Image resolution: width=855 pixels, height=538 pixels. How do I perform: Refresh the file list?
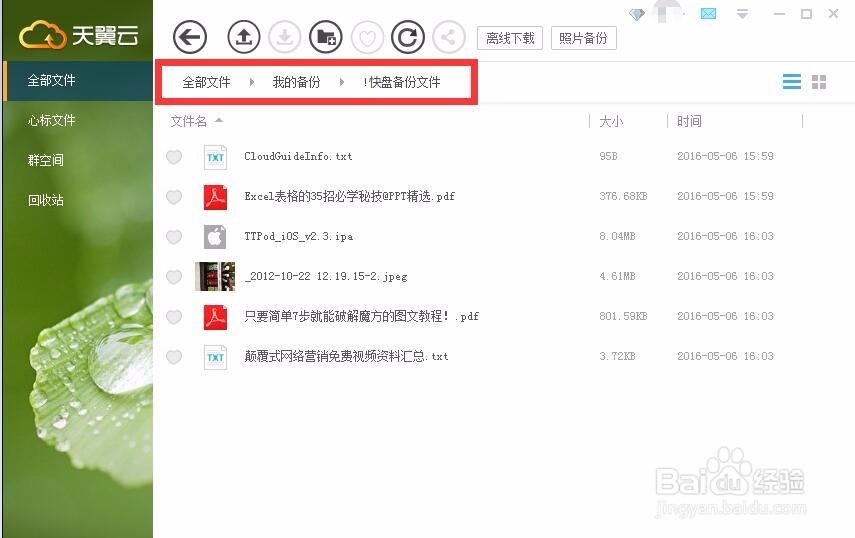[x=407, y=37]
